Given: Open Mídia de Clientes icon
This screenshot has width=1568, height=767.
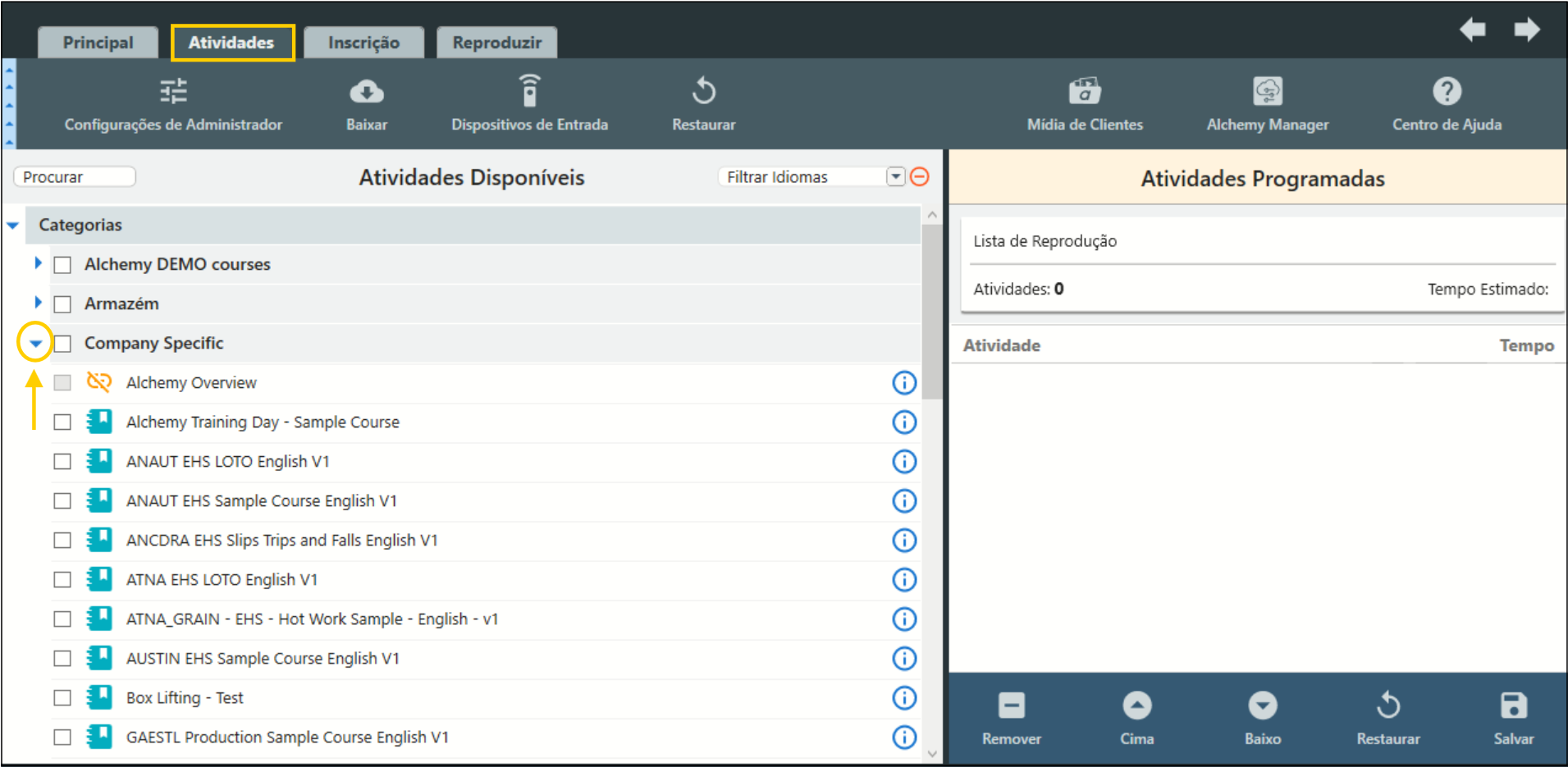Looking at the screenshot, I should click(1084, 91).
